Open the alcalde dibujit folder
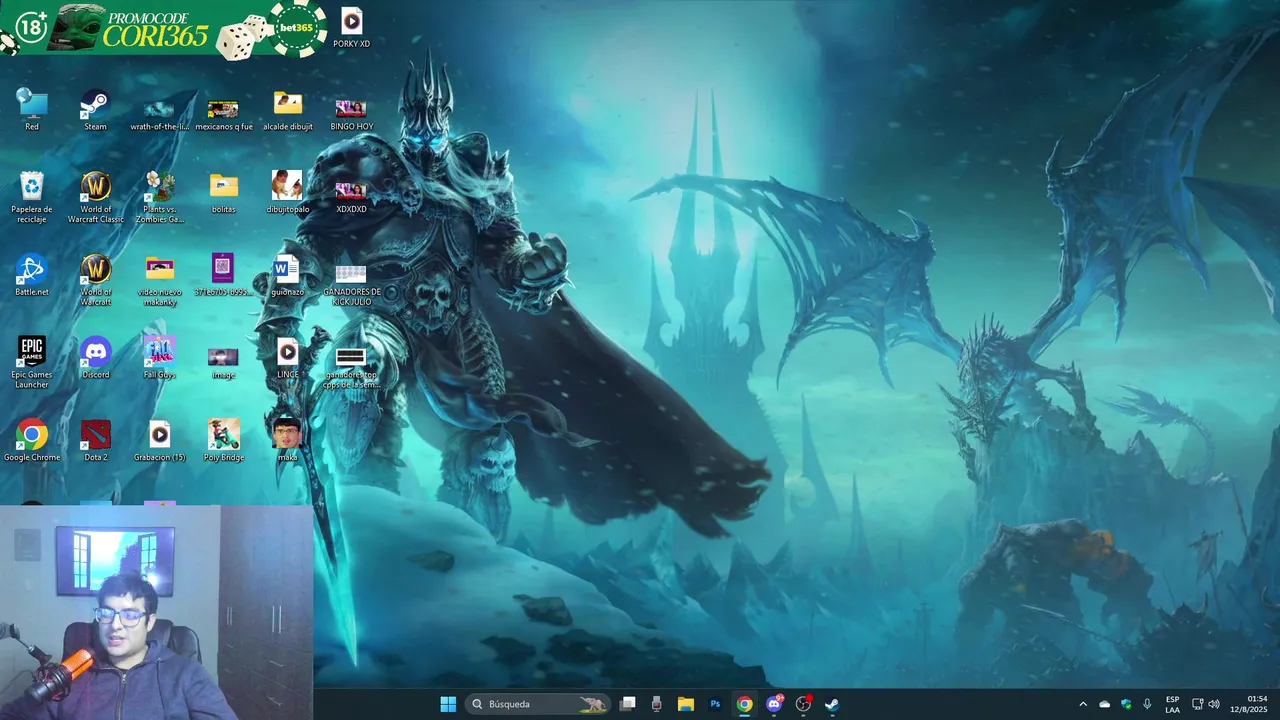Viewport: 1280px width, 720px height. point(287,110)
